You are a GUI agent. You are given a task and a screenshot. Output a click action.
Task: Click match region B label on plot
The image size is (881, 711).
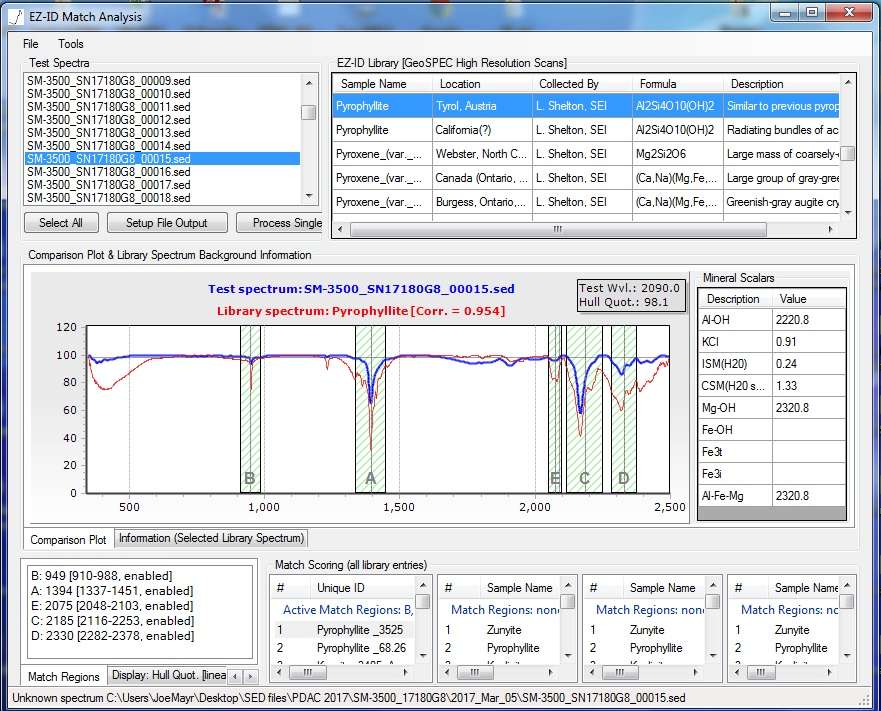[x=250, y=478]
